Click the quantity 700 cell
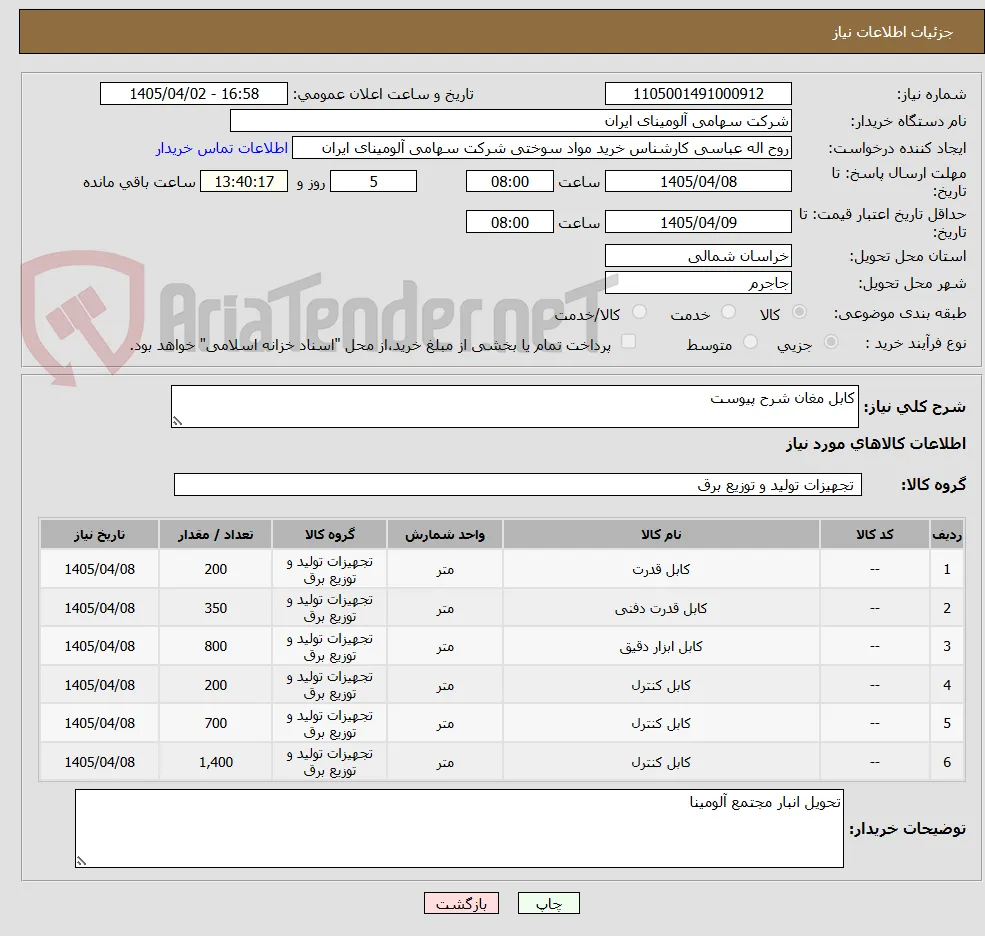985x936 pixels. point(215,724)
